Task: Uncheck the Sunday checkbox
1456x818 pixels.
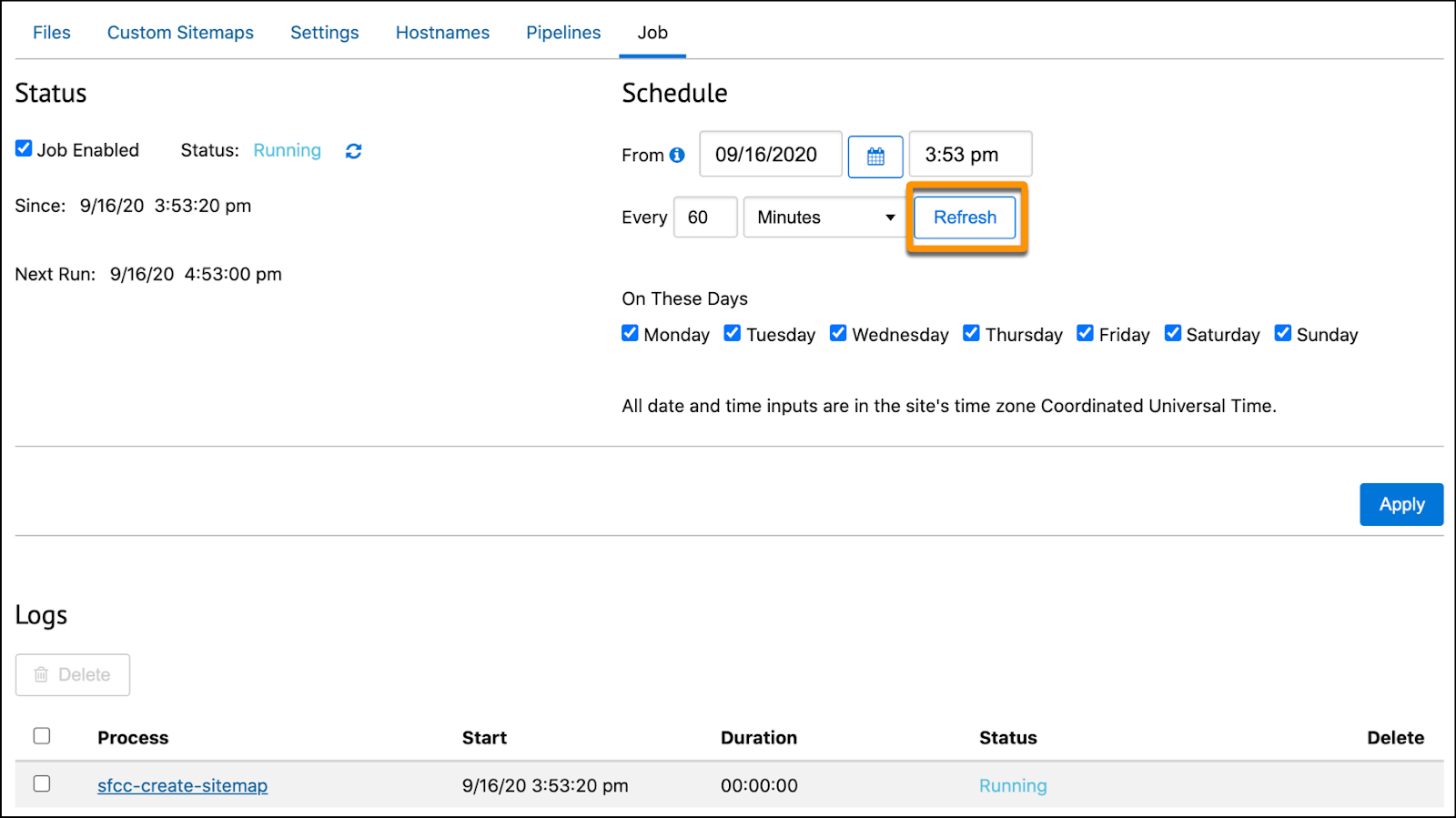Action: (1283, 333)
